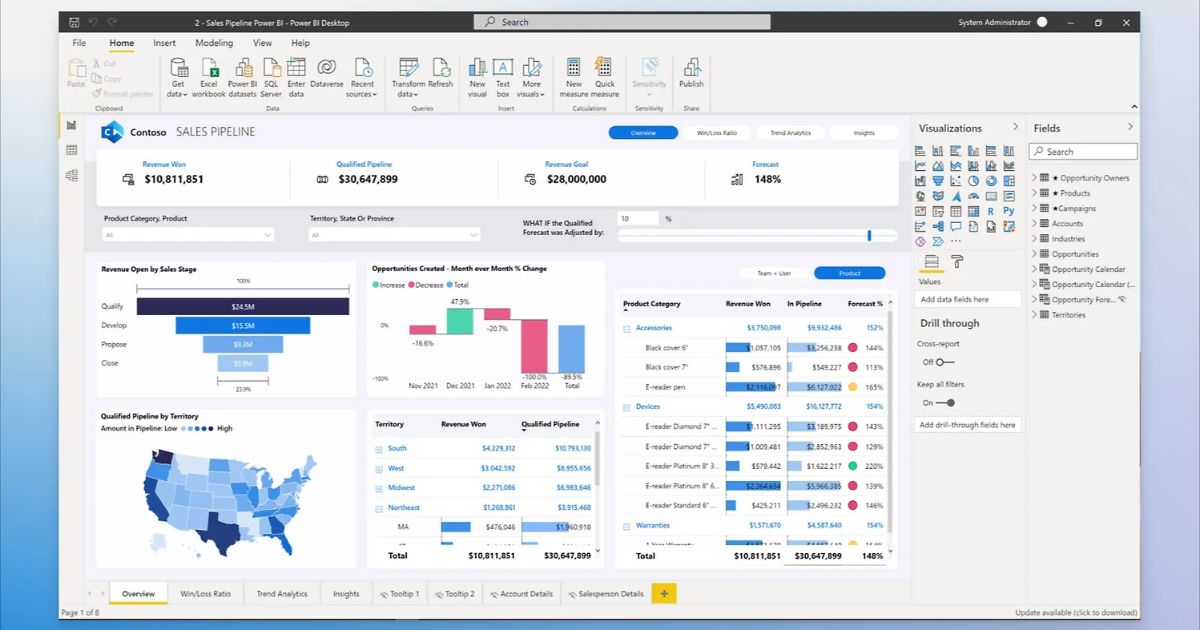Switch to Trend Analytics page tab
The height and width of the screenshot is (630, 1200).
click(x=282, y=594)
